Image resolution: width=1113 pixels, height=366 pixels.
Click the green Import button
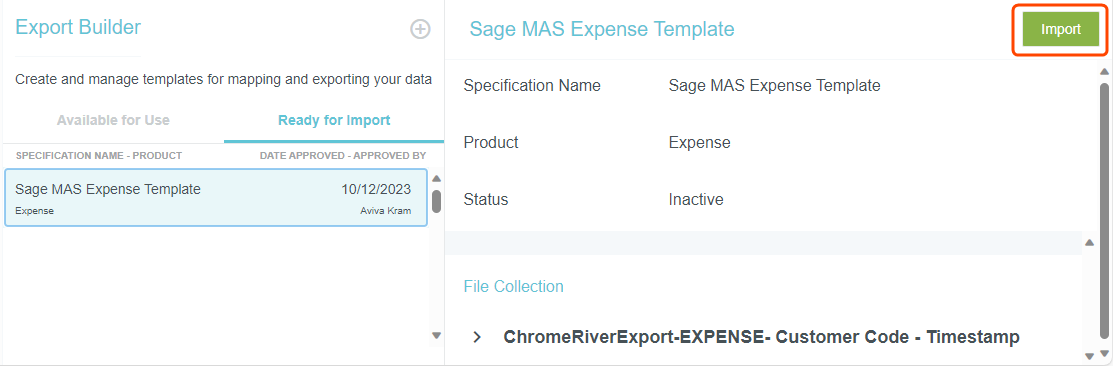[x=1060, y=29]
